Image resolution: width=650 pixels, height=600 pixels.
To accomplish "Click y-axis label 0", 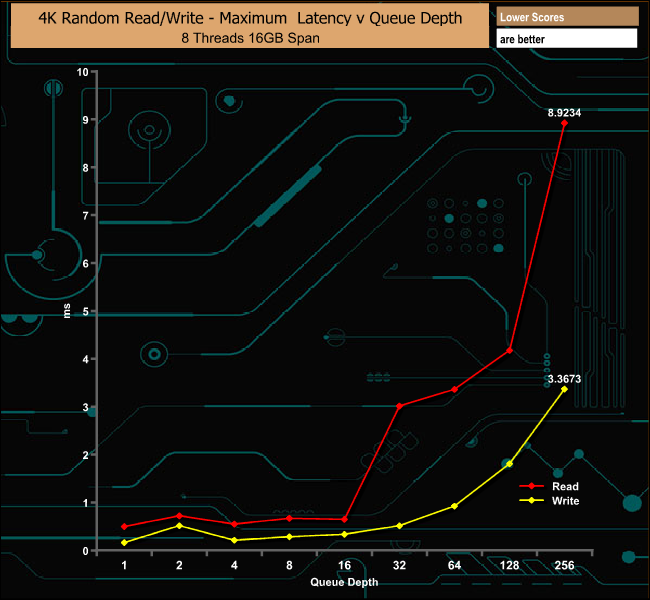I will pos(85,551).
